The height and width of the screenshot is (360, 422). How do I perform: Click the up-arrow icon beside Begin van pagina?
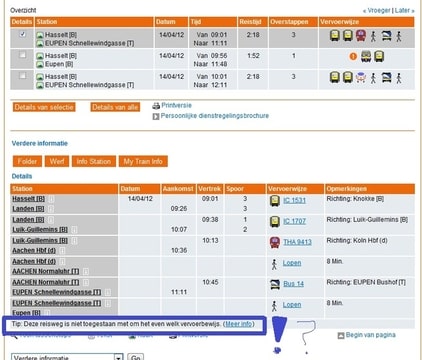(x=341, y=336)
